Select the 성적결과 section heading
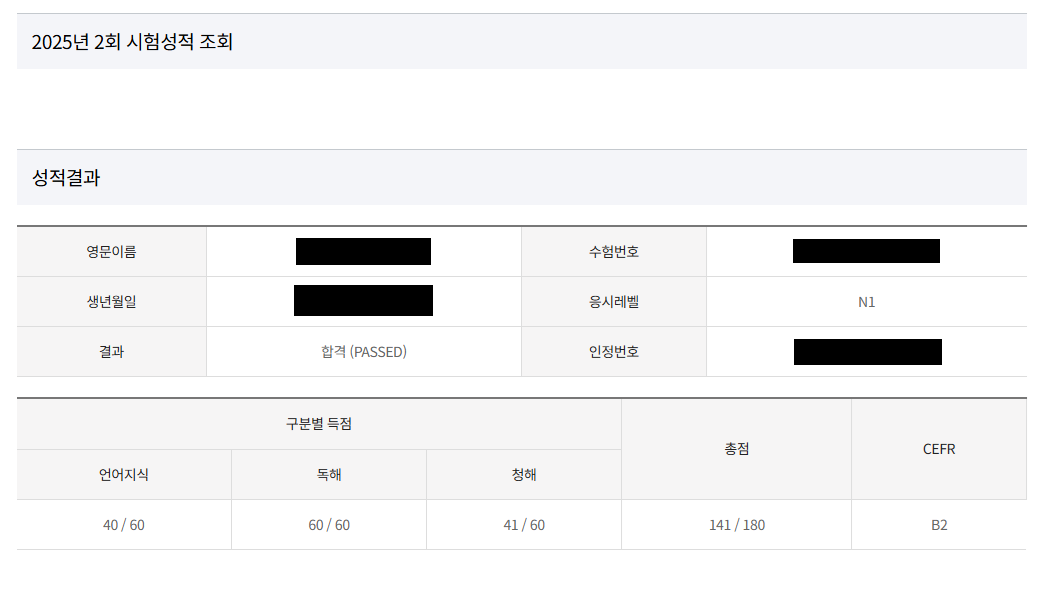The height and width of the screenshot is (602, 1042). point(66,178)
